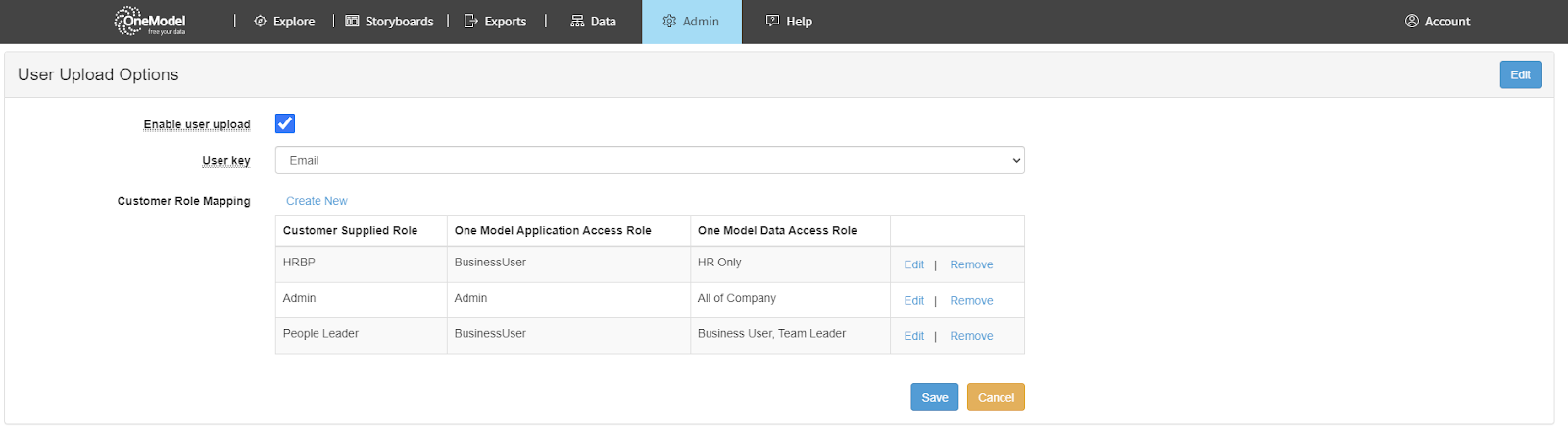1568x432 pixels.
Task: Click the Help chat icon
Action: pos(772,21)
